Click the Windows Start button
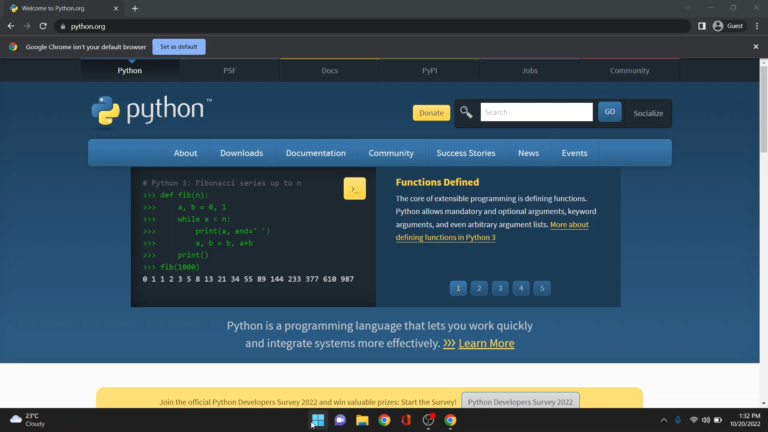The height and width of the screenshot is (432, 768). click(318, 420)
